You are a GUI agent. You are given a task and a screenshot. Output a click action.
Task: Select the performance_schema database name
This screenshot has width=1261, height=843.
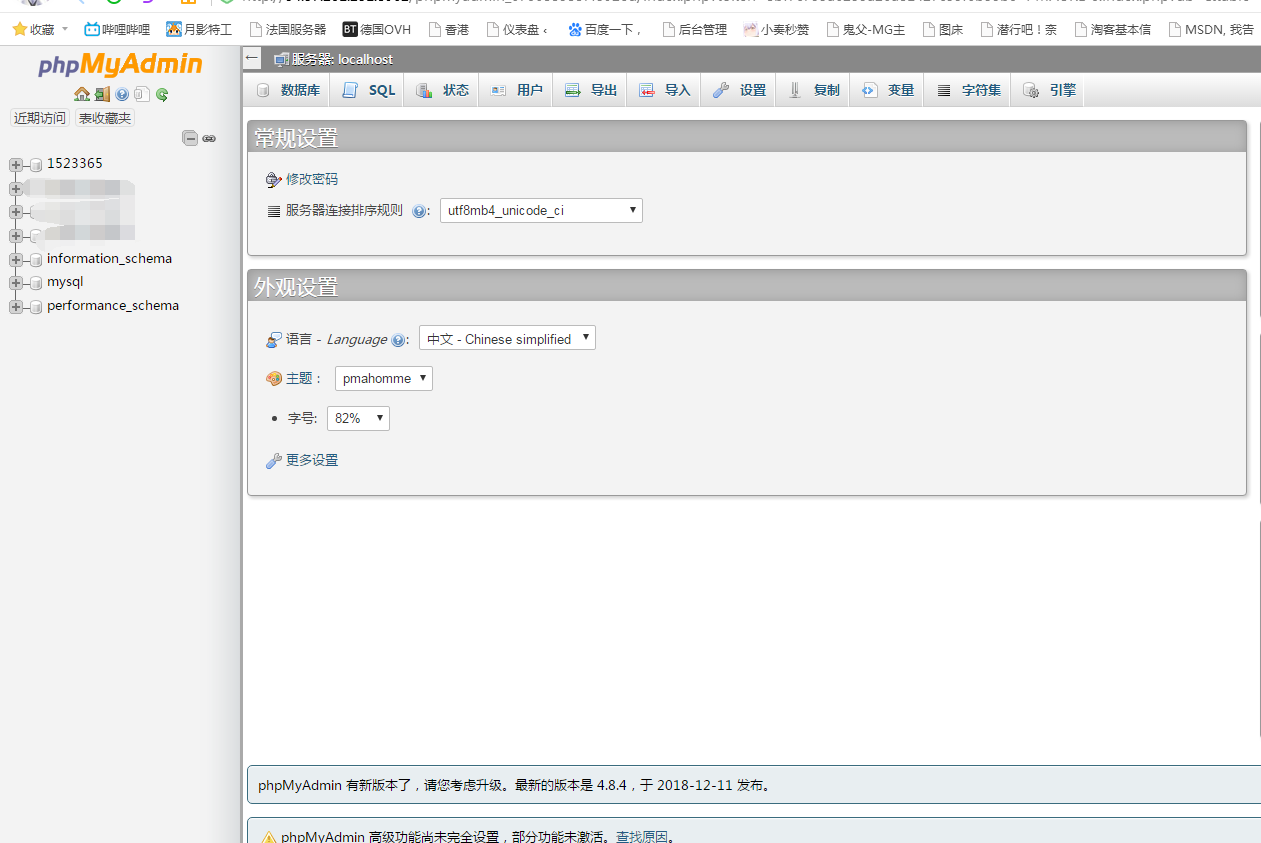click(113, 307)
